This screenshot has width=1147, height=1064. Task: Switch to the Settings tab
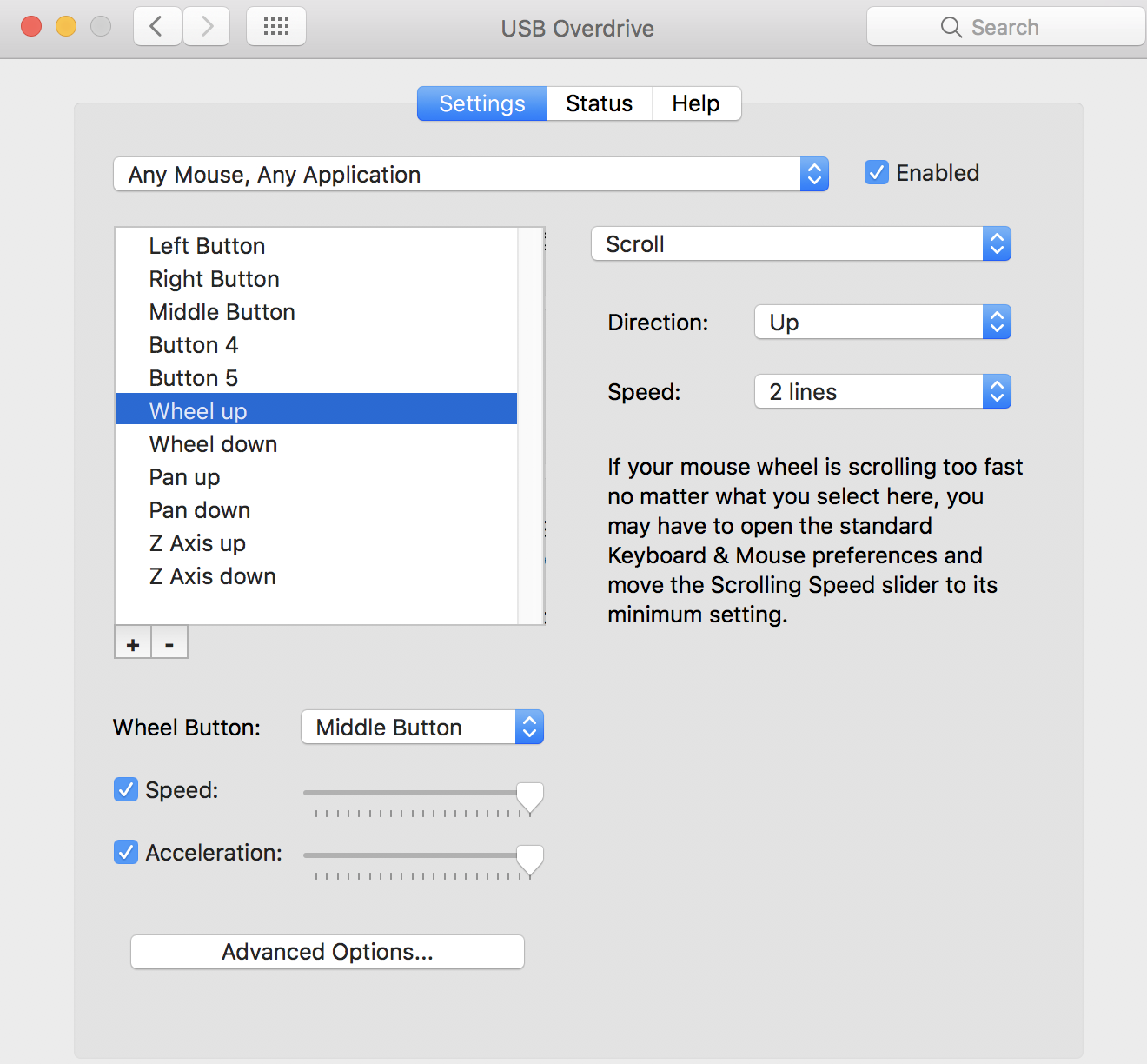pyautogui.click(x=482, y=103)
